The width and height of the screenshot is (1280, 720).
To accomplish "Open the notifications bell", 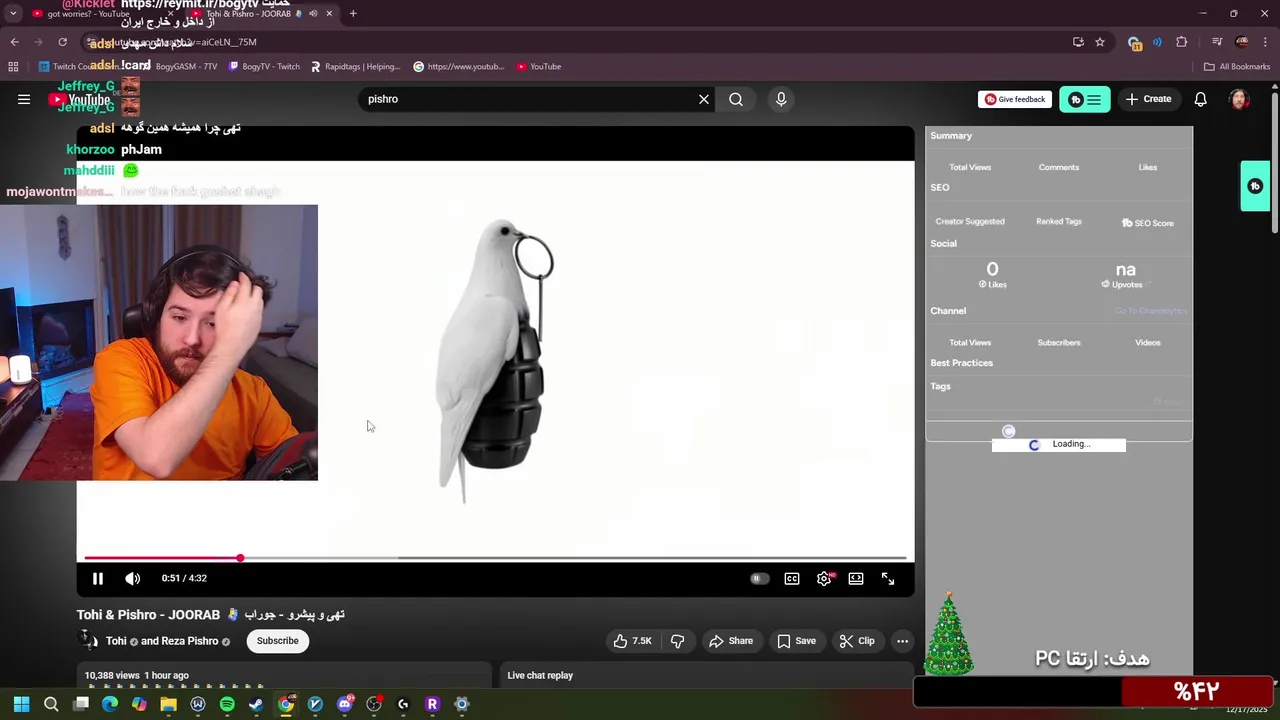I will 1201,99.
